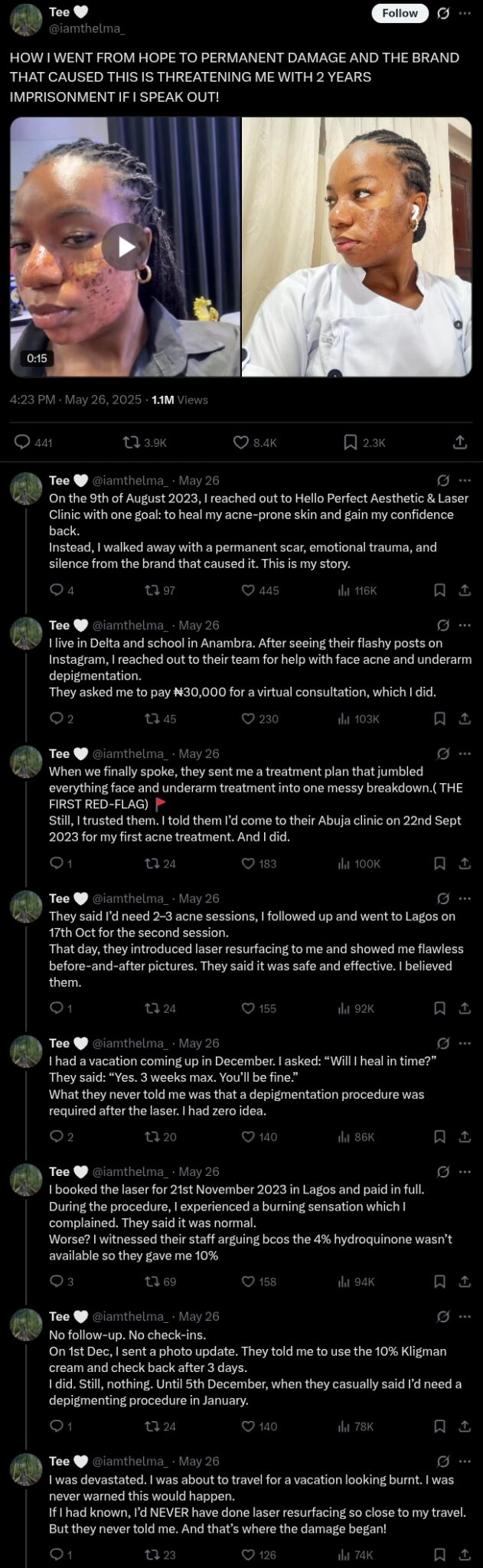The image size is (483, 1568).
Task: Click the Follow button
Action: click(x=400, y=13)
